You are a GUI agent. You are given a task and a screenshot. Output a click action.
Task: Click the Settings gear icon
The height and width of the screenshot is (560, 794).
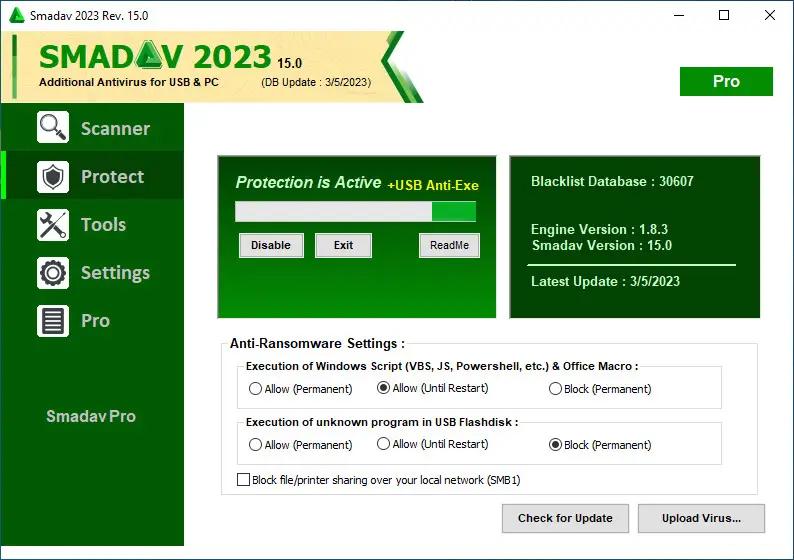point(53,273)
